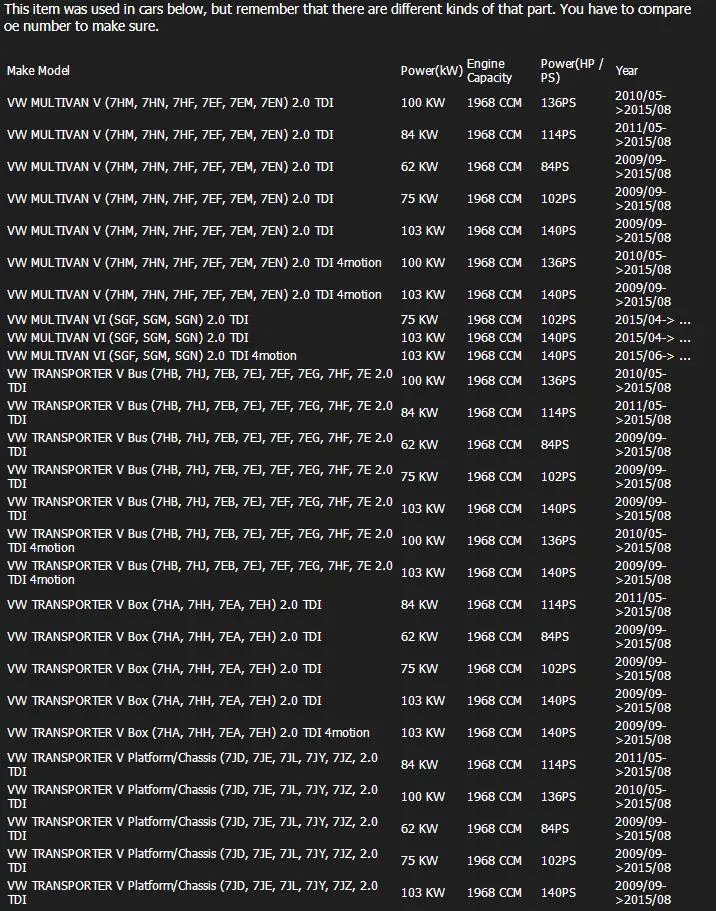This screenshot has height=911, width=716.
Task: Click "103 KW" in TRANSPORTER V Bus 4motion row
Action: (423, 573)
